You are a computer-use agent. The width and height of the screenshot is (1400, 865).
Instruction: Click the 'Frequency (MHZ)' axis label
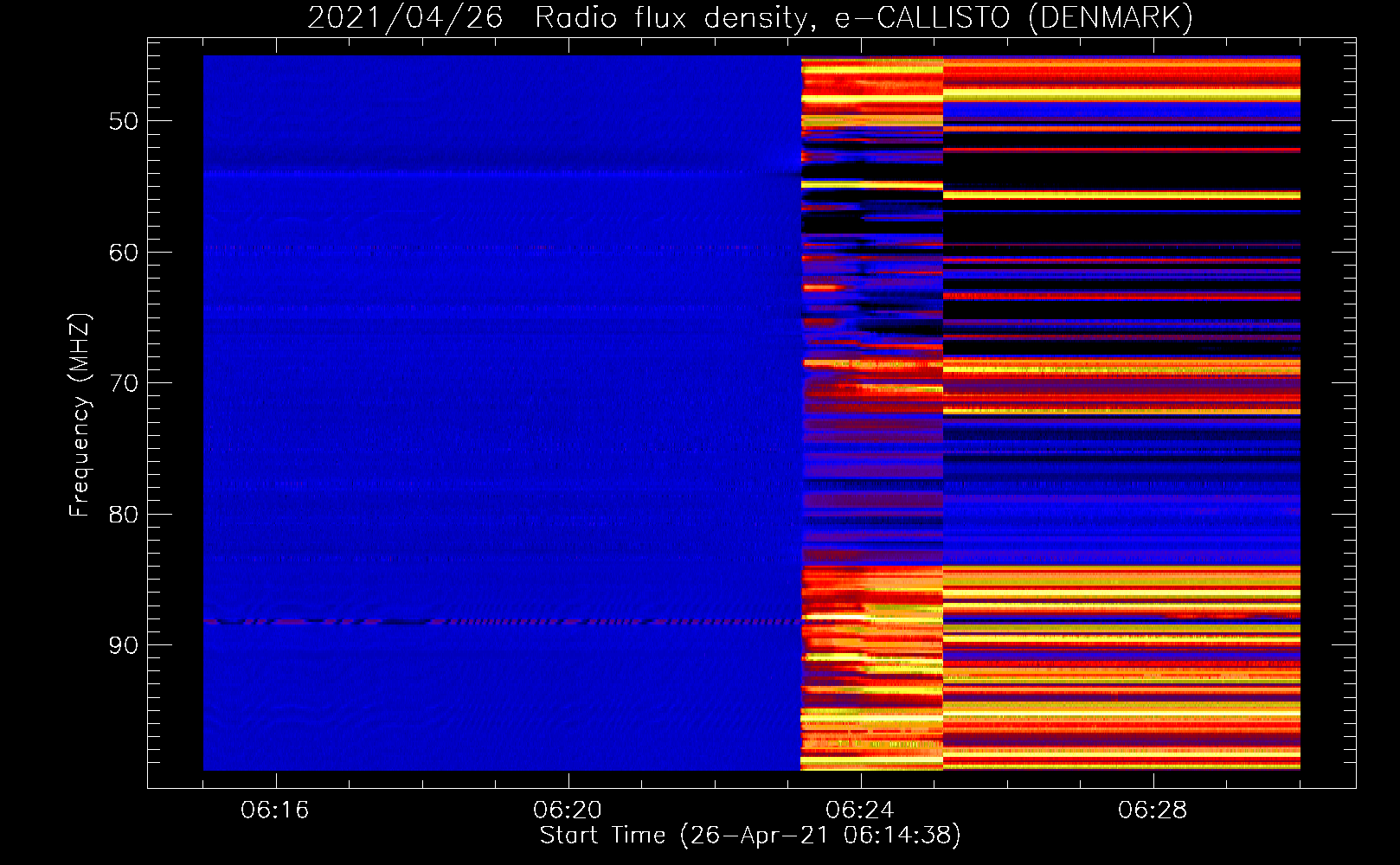[x=80, y=415]
